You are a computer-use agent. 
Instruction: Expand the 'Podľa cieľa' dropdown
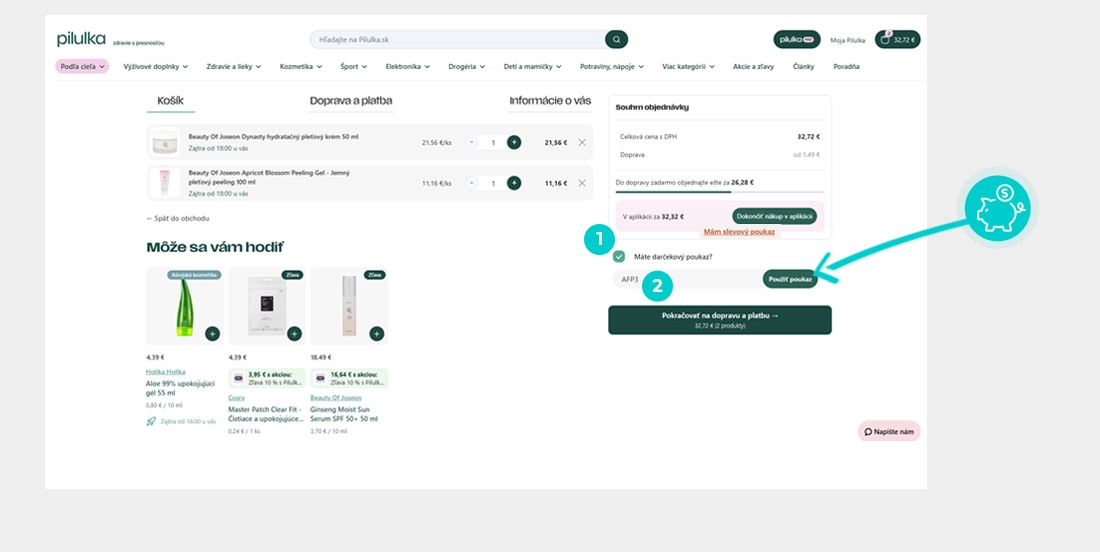point(82,67)
